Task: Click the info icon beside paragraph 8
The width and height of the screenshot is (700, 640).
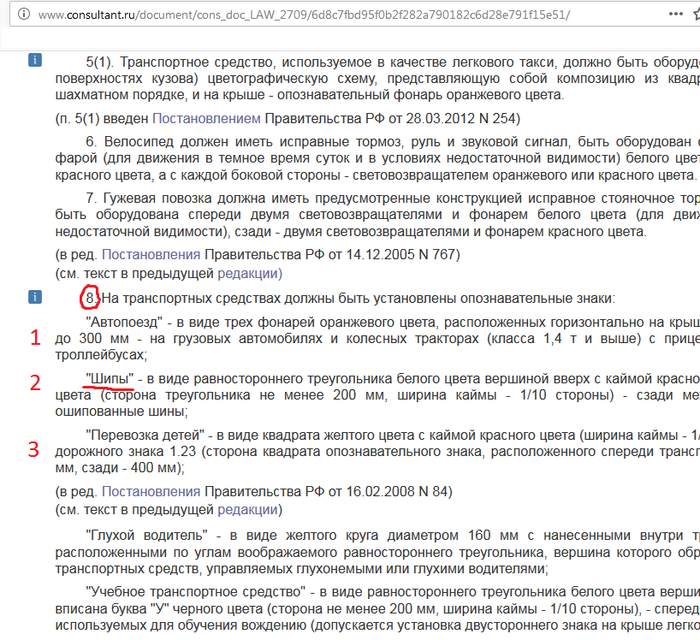Action: pyautogui.click(x=36, y=297)
